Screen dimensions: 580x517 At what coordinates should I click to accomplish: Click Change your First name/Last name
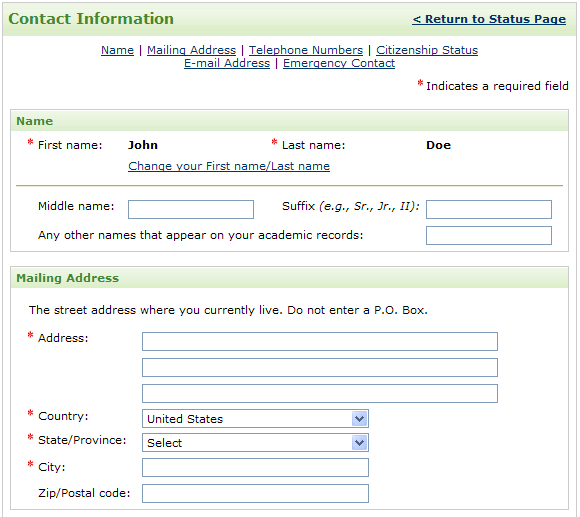click(229, 166)
